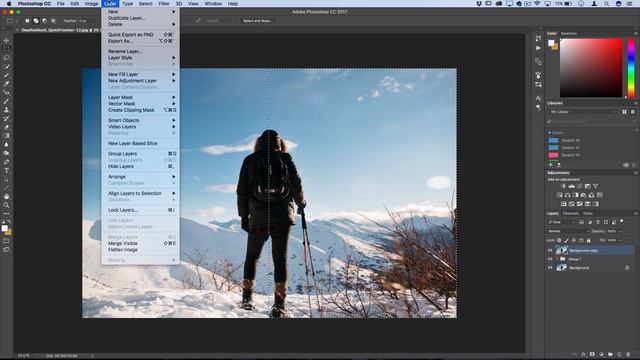Toggle pixel layer filter icon

[x=582, y=222]
